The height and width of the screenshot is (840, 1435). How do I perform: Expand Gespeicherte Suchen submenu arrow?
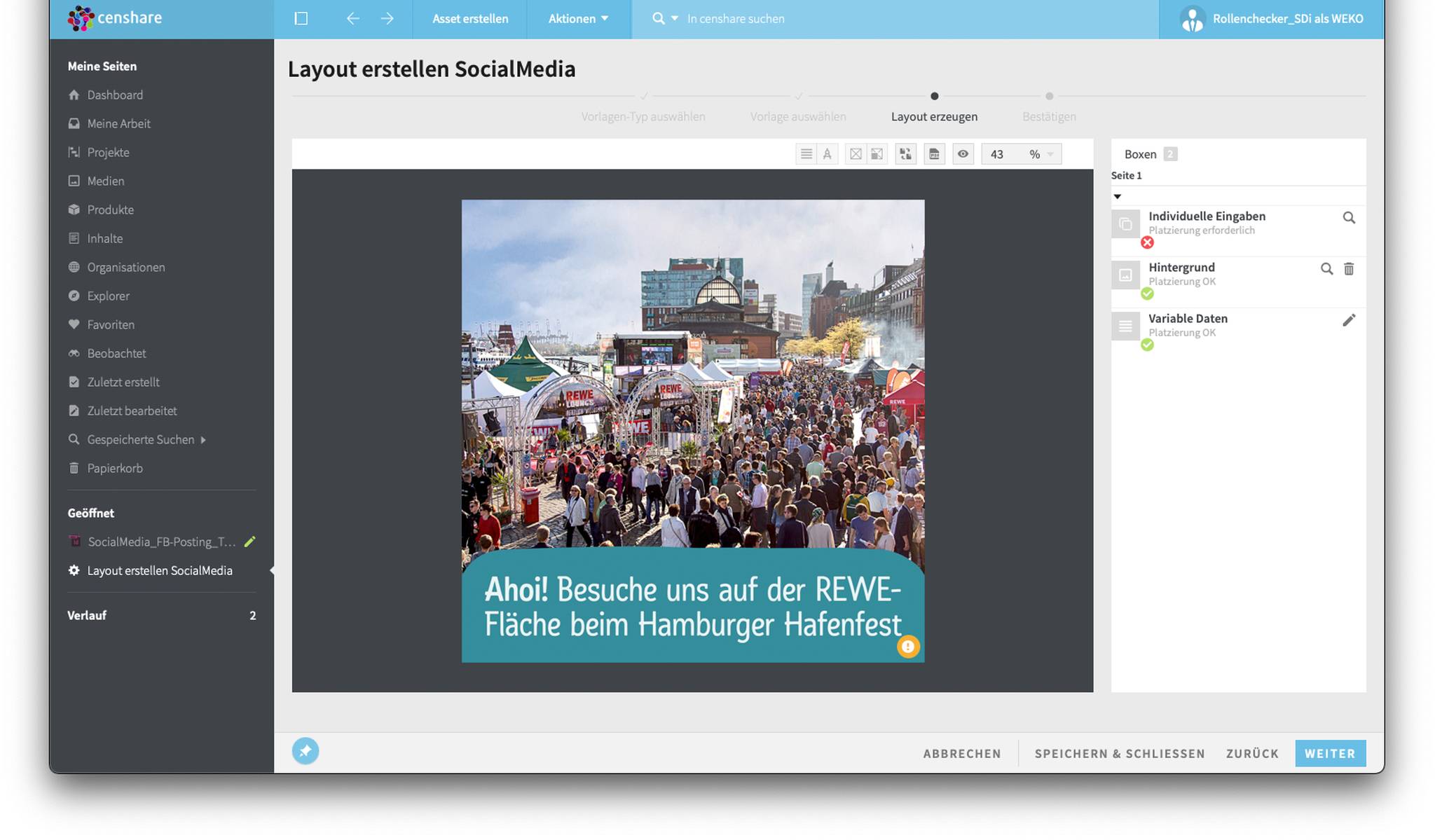203,440
